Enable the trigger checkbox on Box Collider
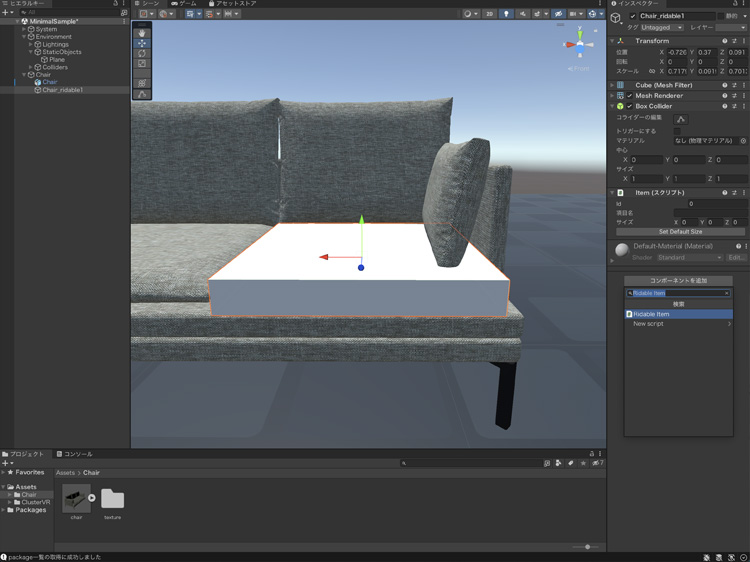 tap(677, 131)
